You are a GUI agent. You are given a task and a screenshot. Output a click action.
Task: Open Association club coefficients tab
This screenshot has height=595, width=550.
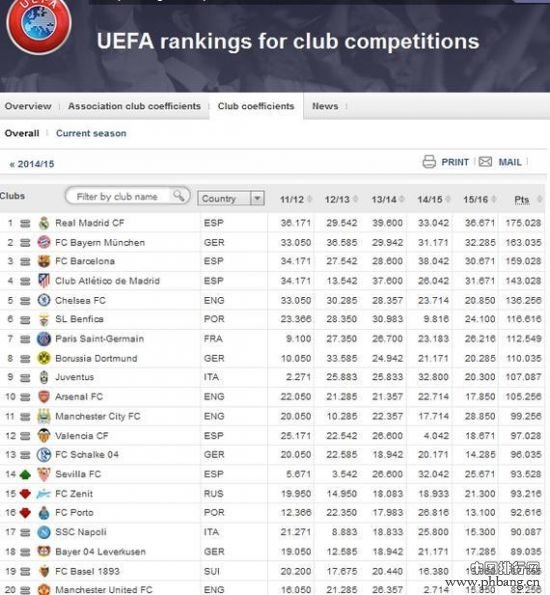(134, 106)
